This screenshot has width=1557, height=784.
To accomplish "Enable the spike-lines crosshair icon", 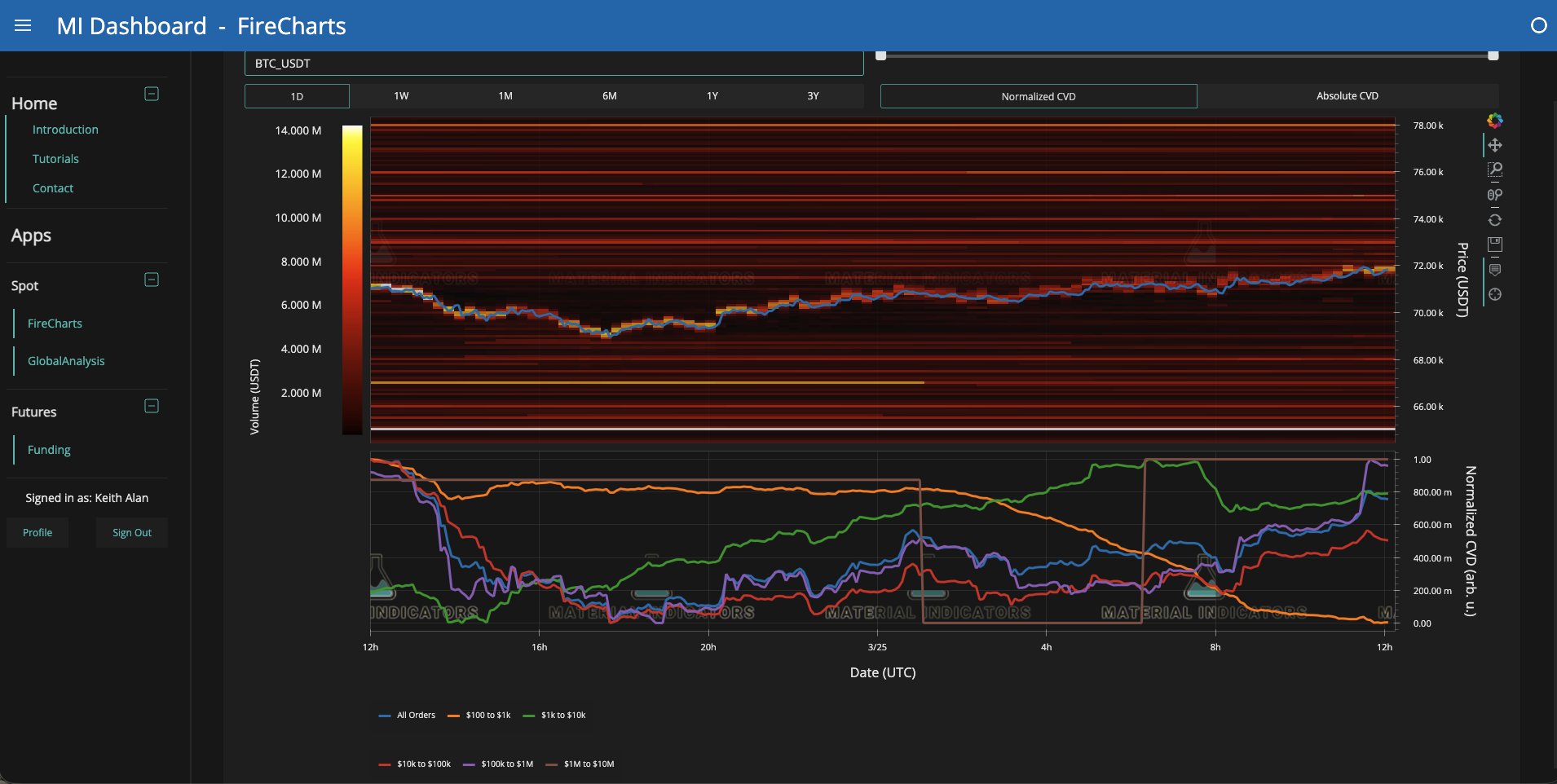I will click(x=1496, y=295).
